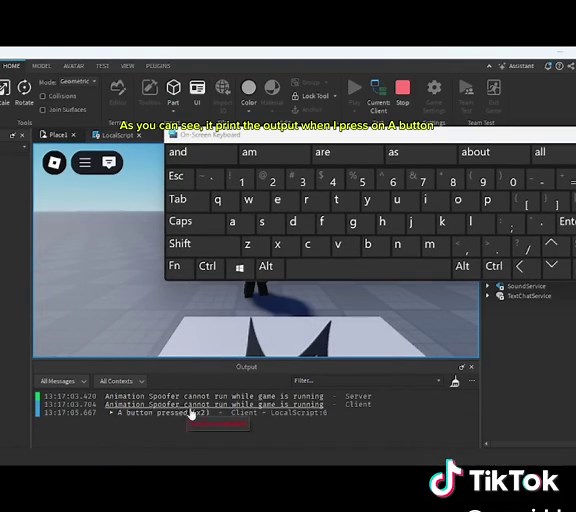Switch to the TEST ribbon tab
Image resolution: width=576 pixels, height=512 pixels.
(x=102, y=66)
